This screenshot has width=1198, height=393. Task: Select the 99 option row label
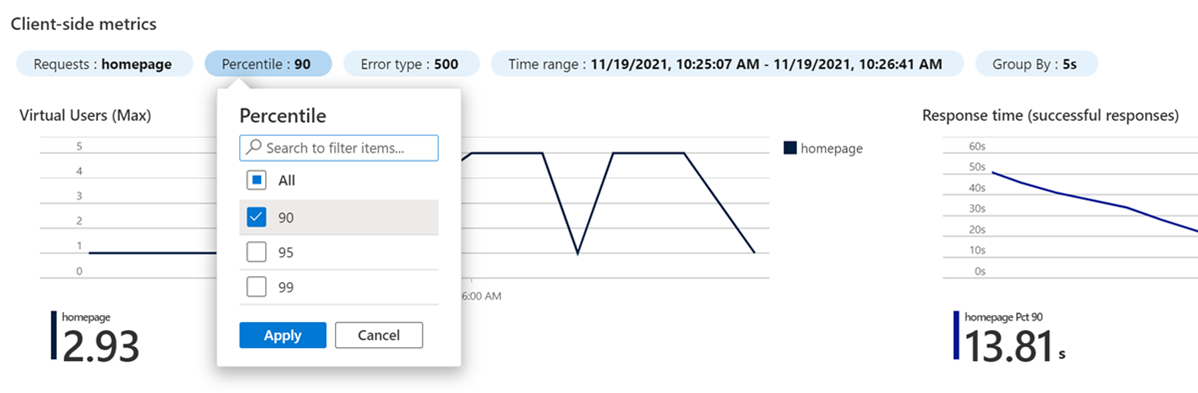point(286,288)
